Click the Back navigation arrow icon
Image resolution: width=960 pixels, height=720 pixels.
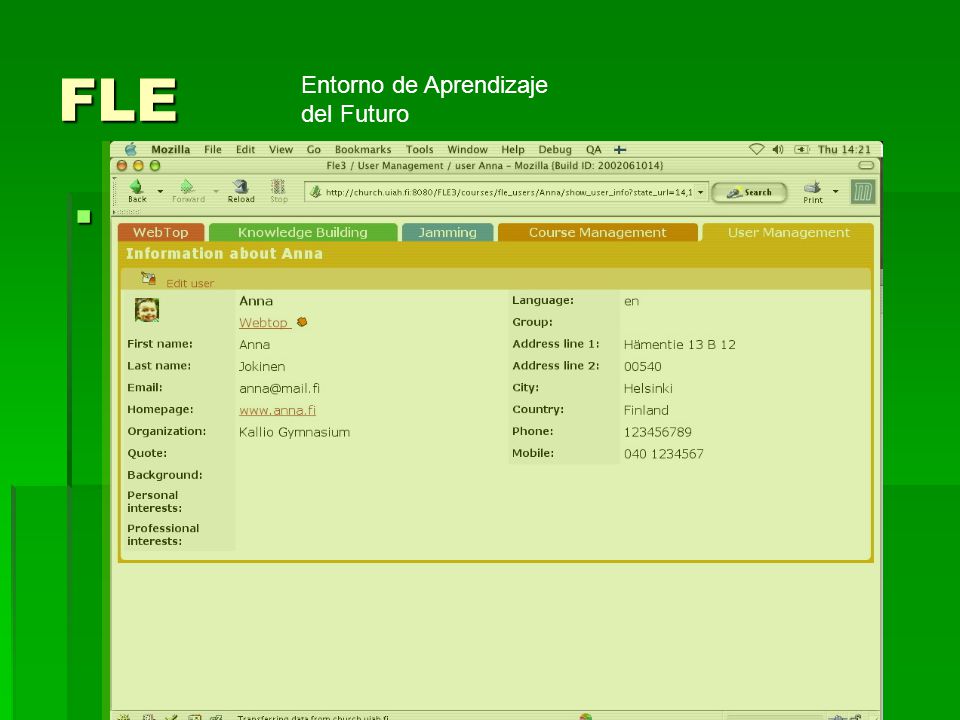click(137, 186)
